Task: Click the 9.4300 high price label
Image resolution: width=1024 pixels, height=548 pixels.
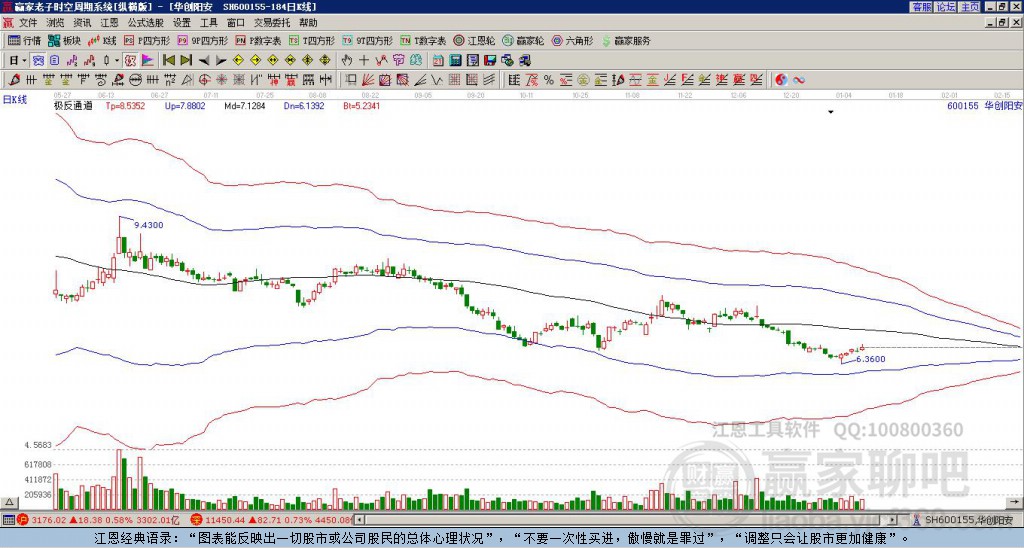Action: click(149, 225)
